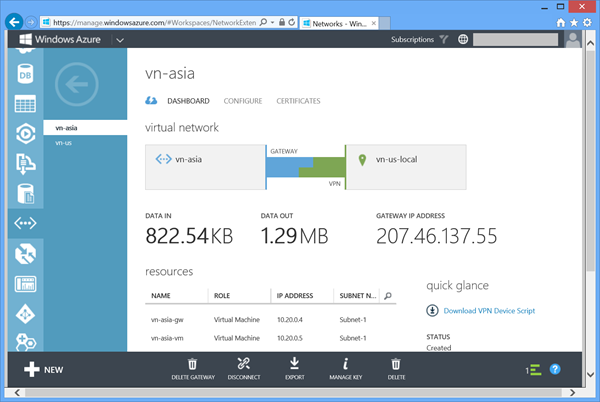This screenshot has width=600, height=402.
Task: Switch to the Configure tab
Action: pyautogui.click(x=243, y=101)
